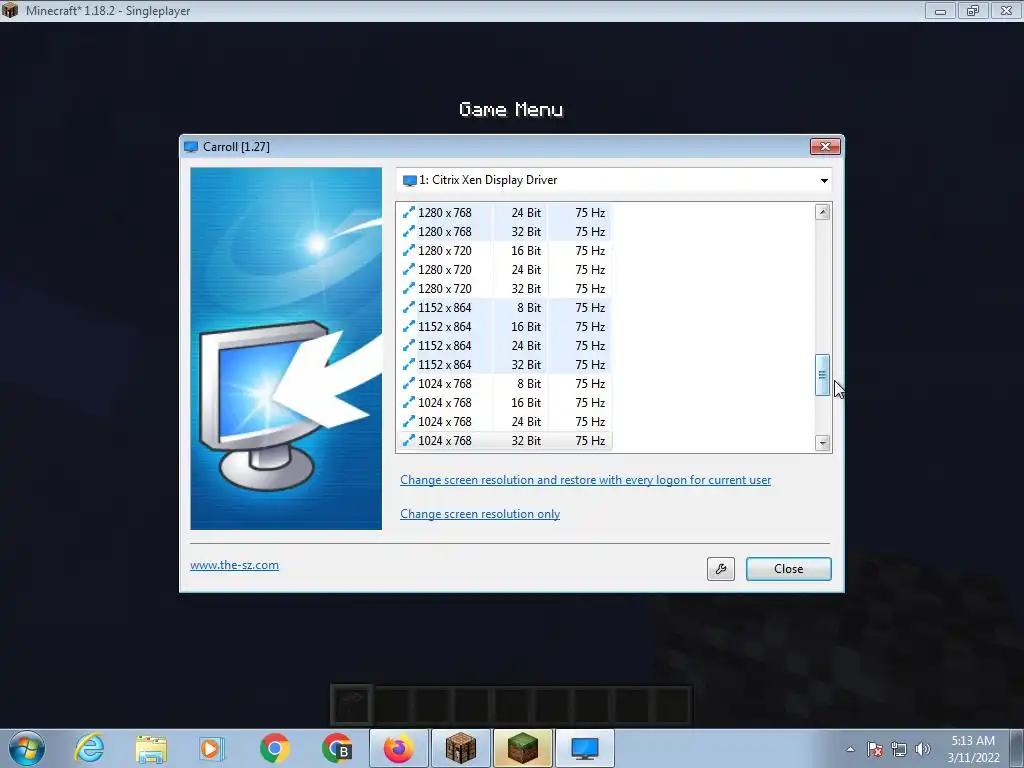This screenshot has height=768, width=1024.
Task: Select row 1152 x 864 32 Bit
Action: 504,364
